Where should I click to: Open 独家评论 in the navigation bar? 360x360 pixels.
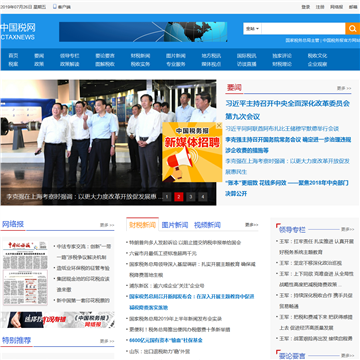point(282,56)
